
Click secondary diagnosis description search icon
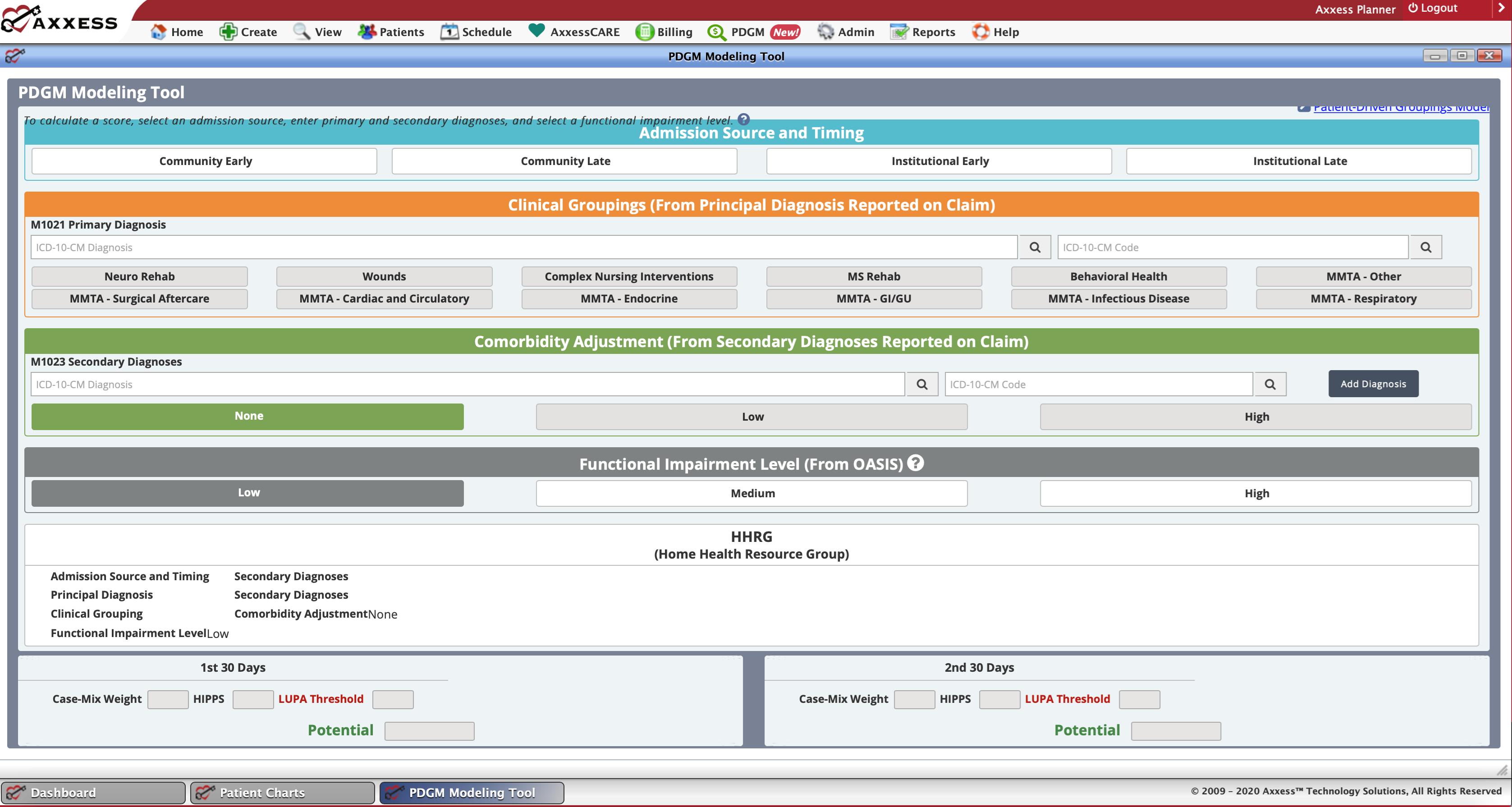[x=921, y=385]
